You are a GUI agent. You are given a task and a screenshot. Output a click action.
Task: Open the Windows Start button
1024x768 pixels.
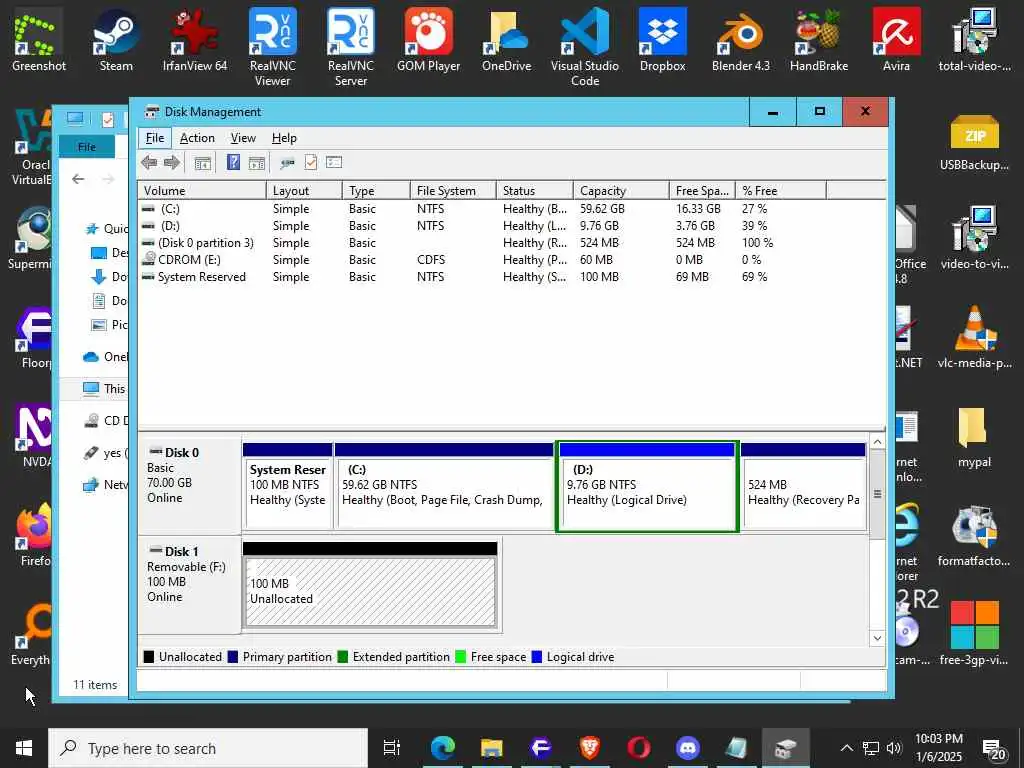click(x=24, y=748)
